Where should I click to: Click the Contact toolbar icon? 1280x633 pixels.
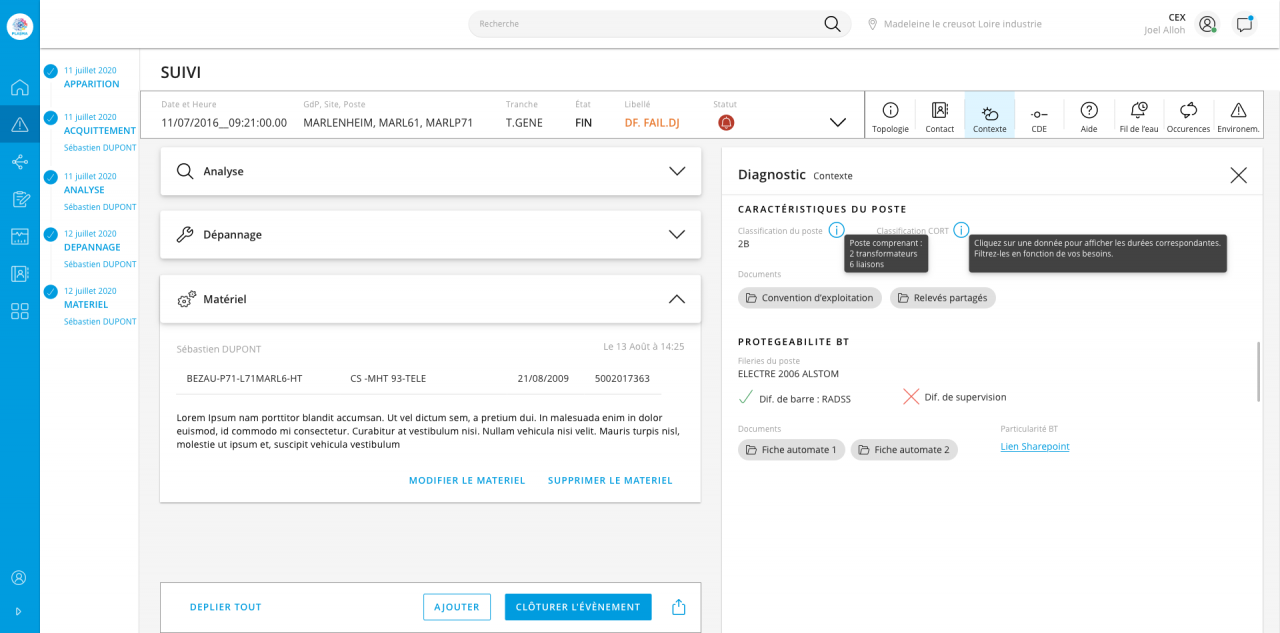pyautogui.click(x=939, y=115)
